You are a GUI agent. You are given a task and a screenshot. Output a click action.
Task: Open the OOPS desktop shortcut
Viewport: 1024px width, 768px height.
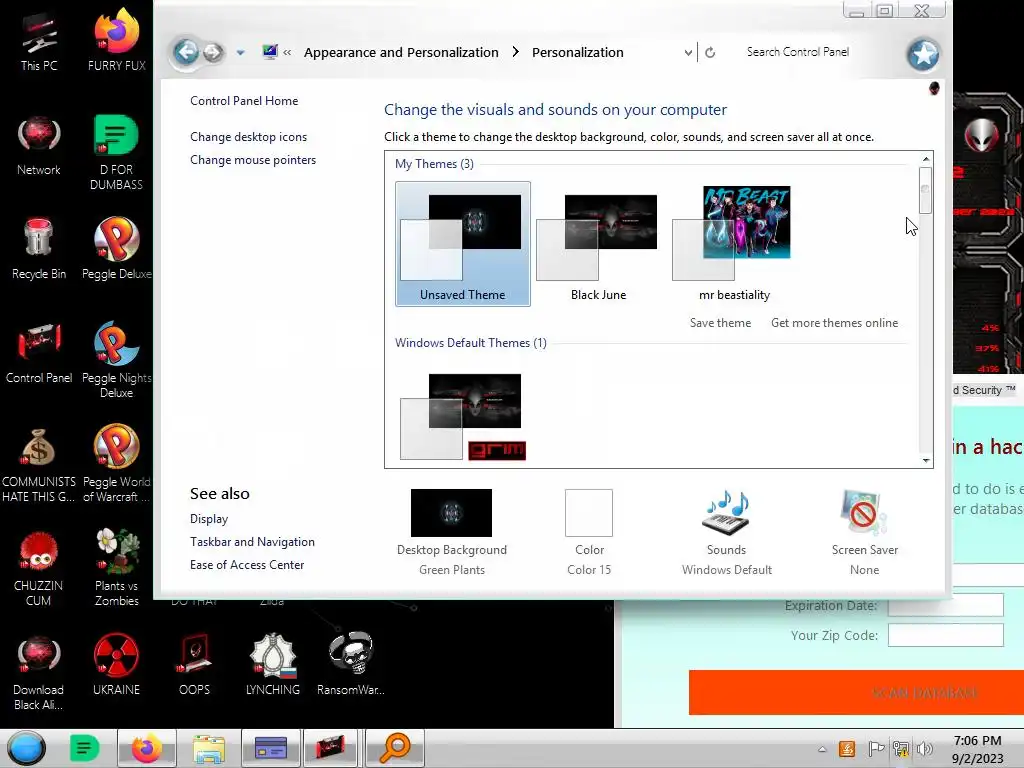coord(194,665)
